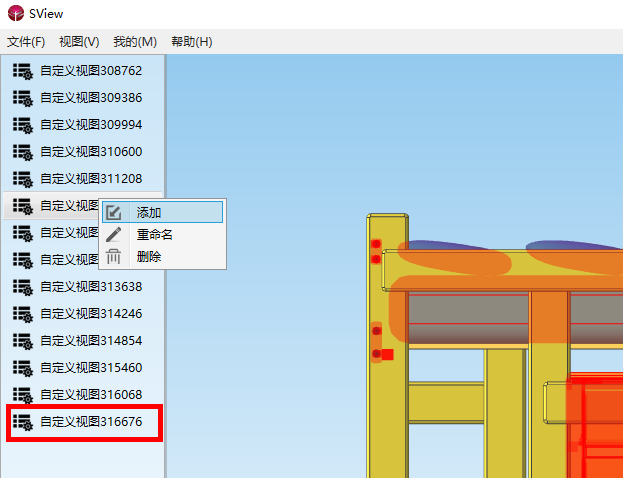
Task: Click the list icon of 自定义视图314854
Action: [x=23, y=341]
